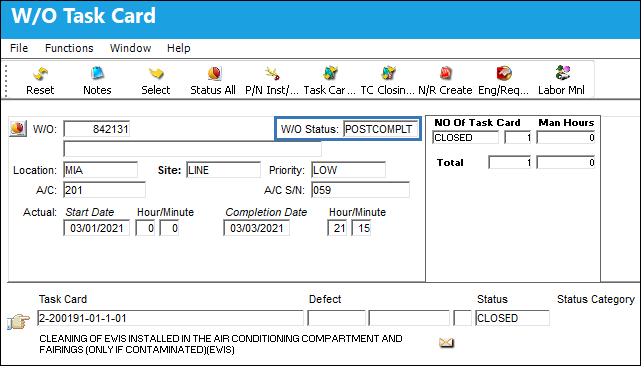This screenshot has height=366, width=641.
Task: Open the envelope icon next to task description
Action: (x=446, y=342)
